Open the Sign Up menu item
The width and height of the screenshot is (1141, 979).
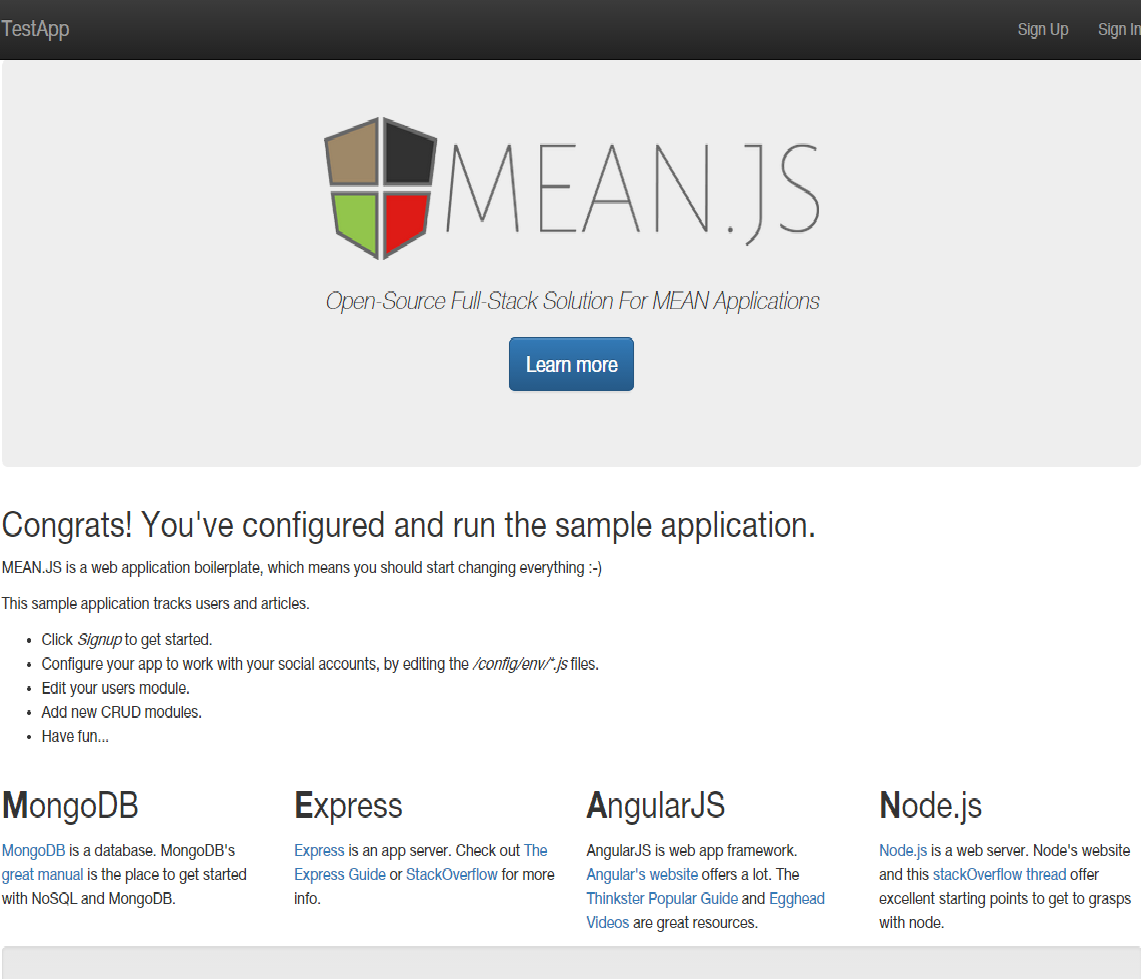click(1043, 29)
